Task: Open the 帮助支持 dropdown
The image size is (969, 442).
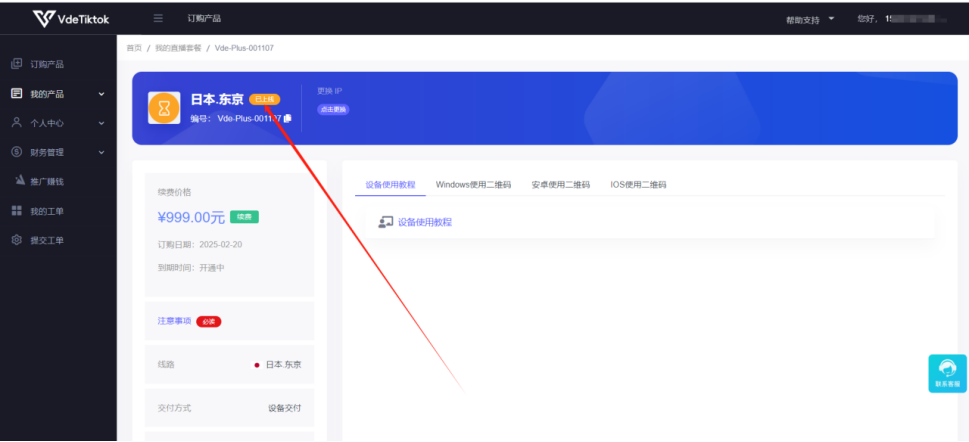Action: tap(810, 19)
